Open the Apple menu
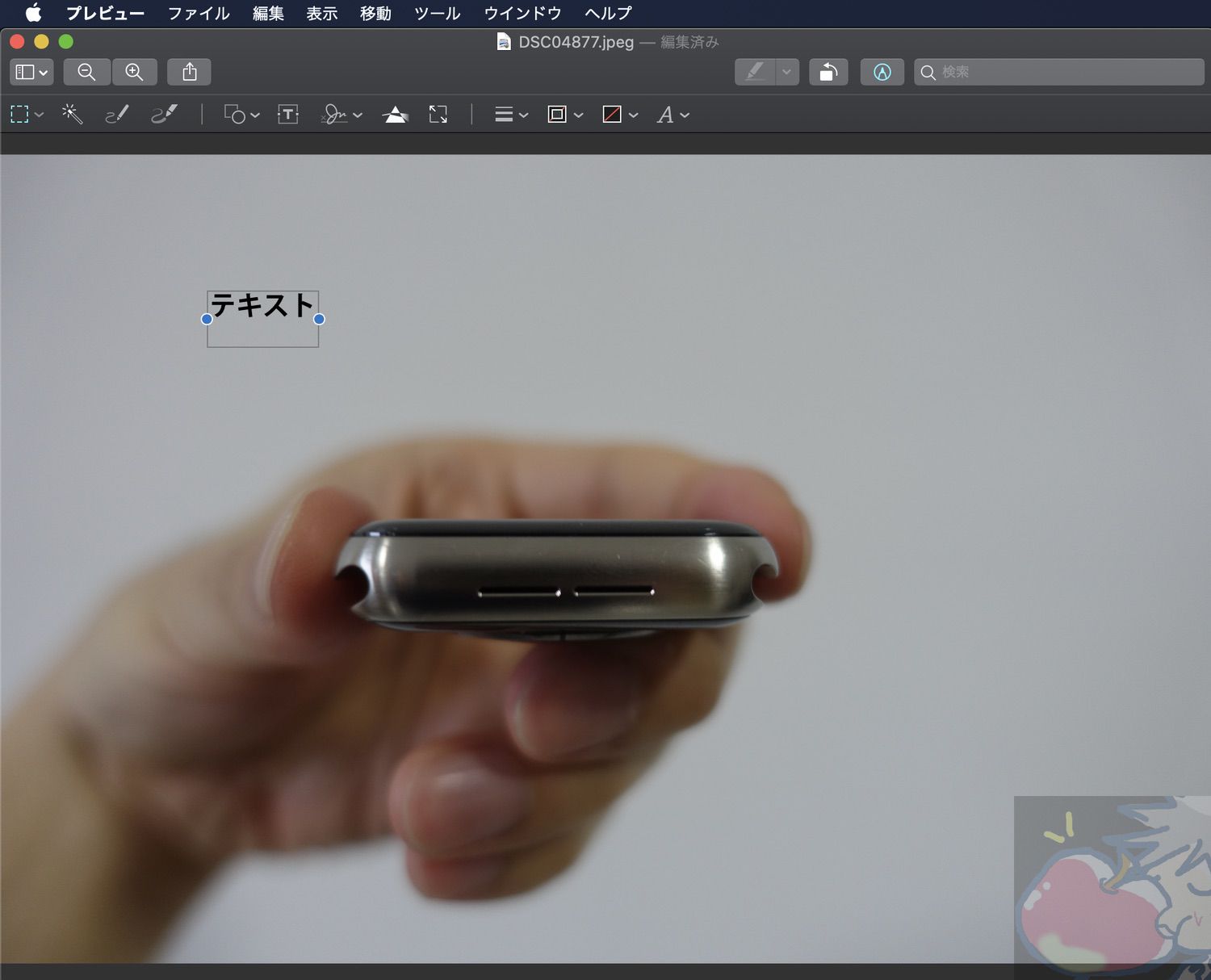 click(x=33, y=13)
